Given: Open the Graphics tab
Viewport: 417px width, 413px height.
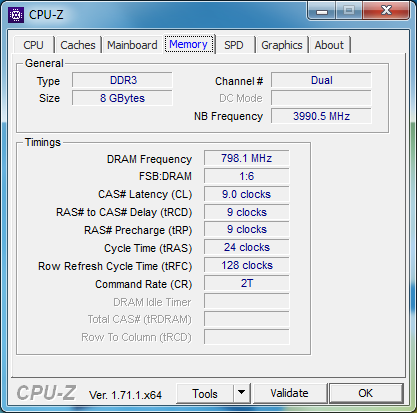Looking at the screenshot, I should pyautogui.click(x=282, y=45).
